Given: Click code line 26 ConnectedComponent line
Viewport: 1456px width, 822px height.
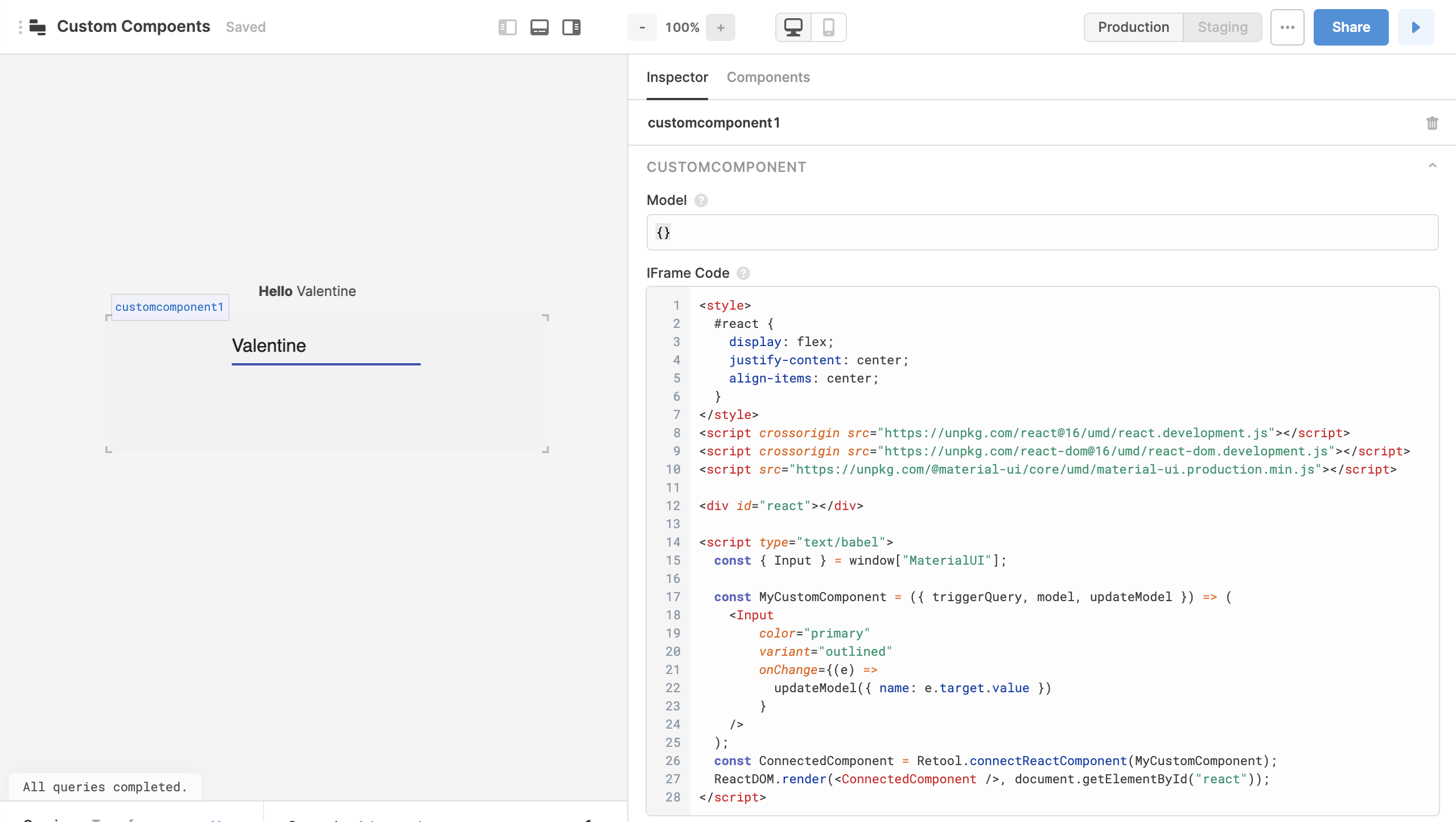Looking at the screenshot, I should pyautogui.click(x=996, y=761).
